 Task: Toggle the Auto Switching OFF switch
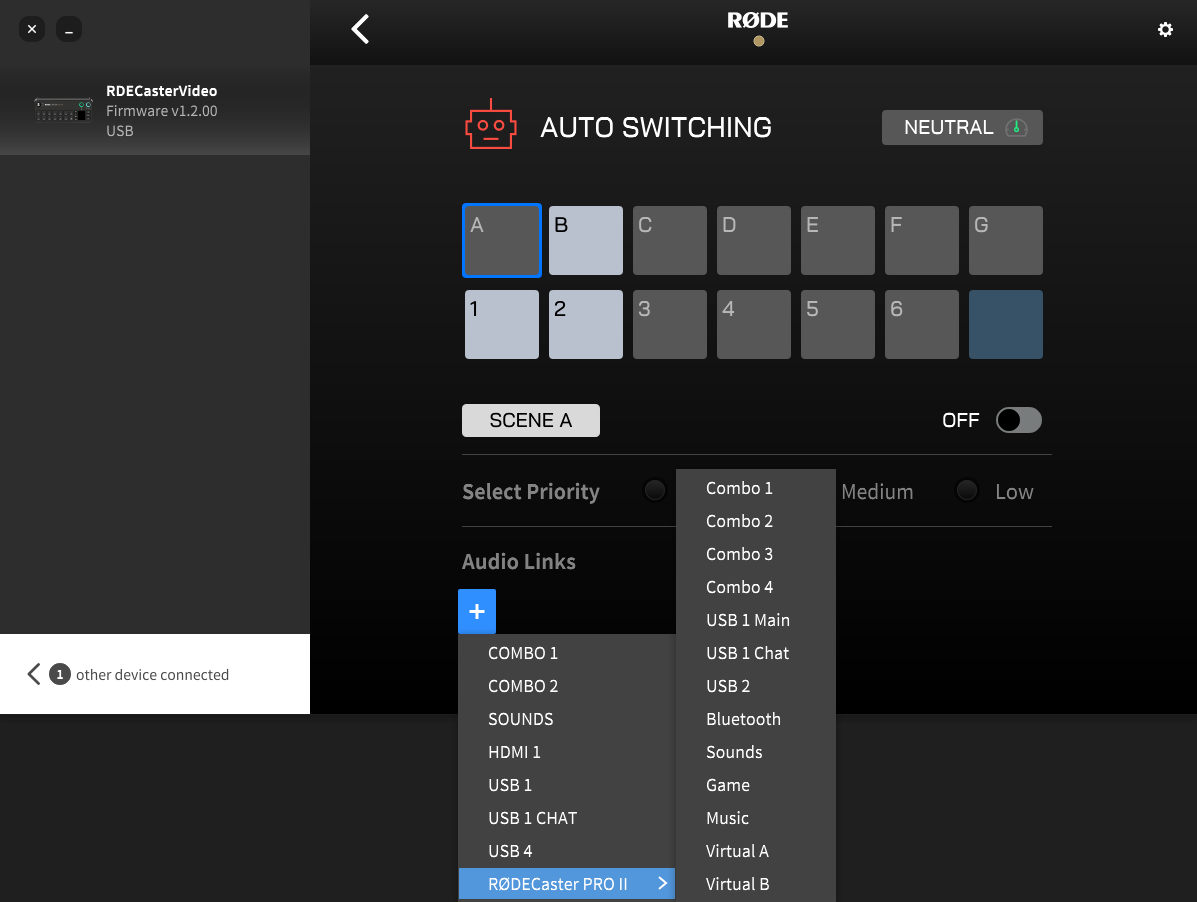click(1018, 420)
